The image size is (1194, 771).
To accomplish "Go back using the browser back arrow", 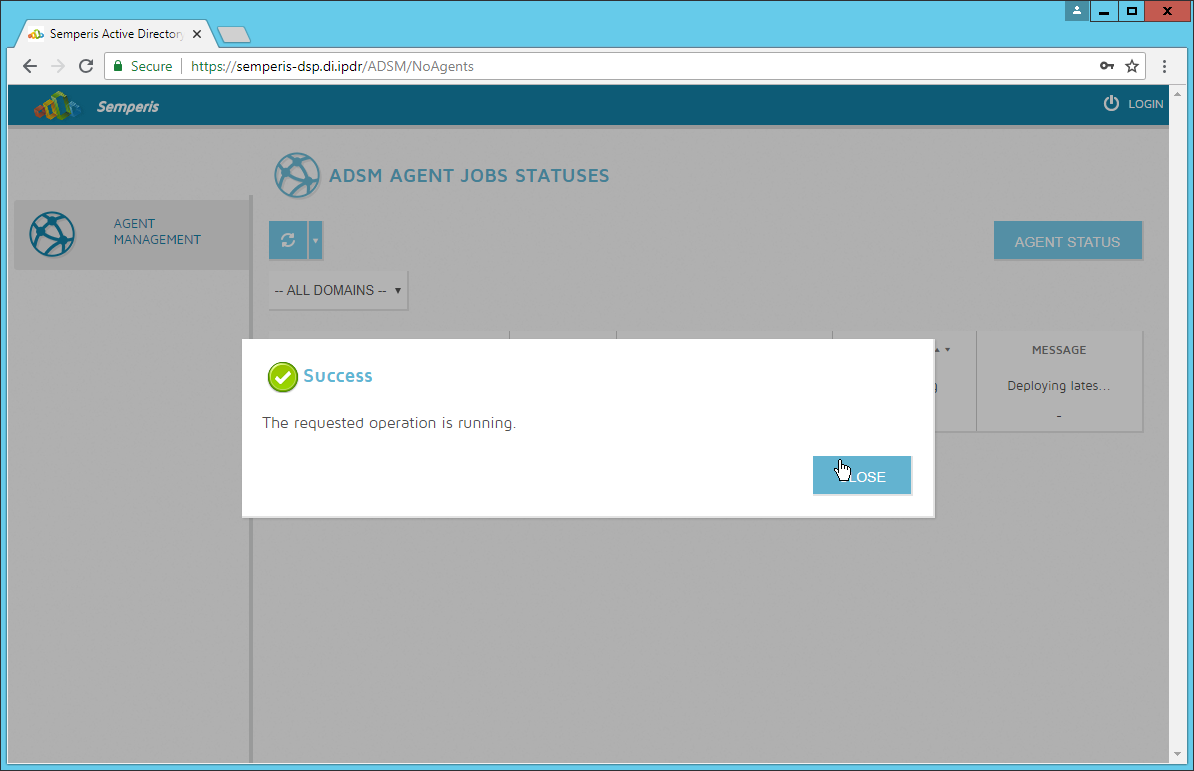I will [30, 66].
